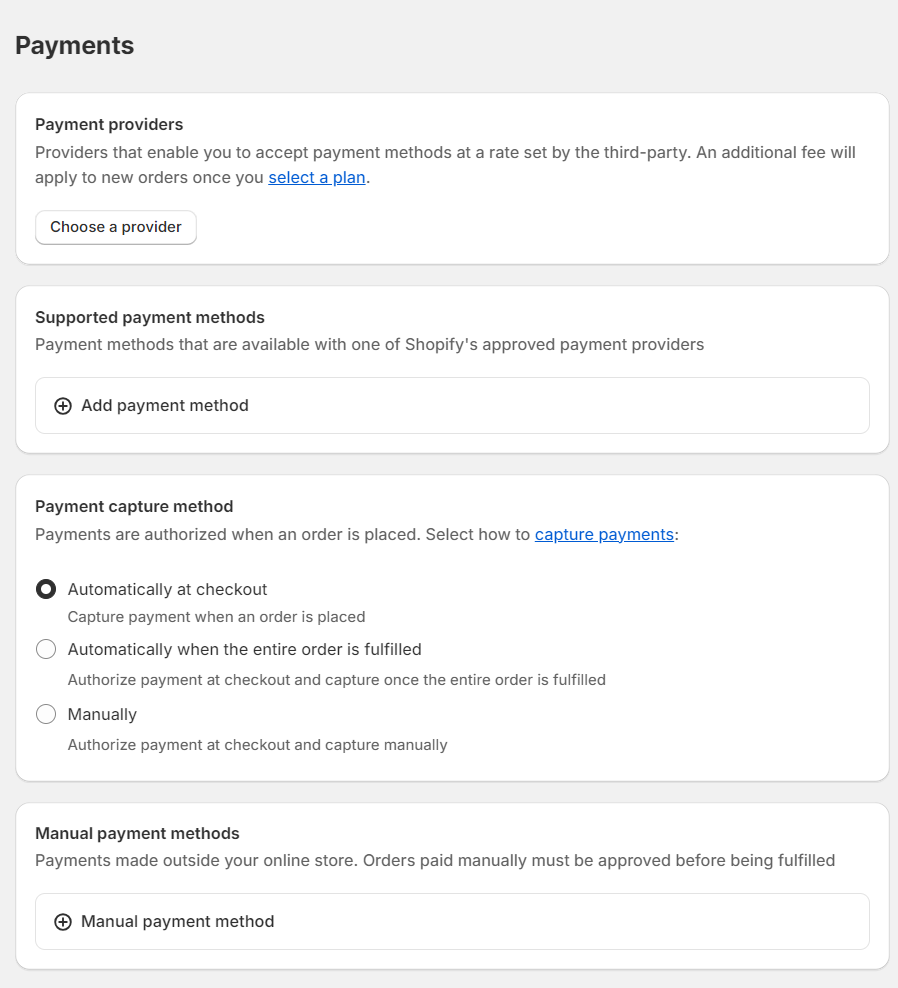Viewport: 898px width, 988px height.
Task: Click the Manual payment methods section title
Action: pyautogui.click(x=137, y=833)
